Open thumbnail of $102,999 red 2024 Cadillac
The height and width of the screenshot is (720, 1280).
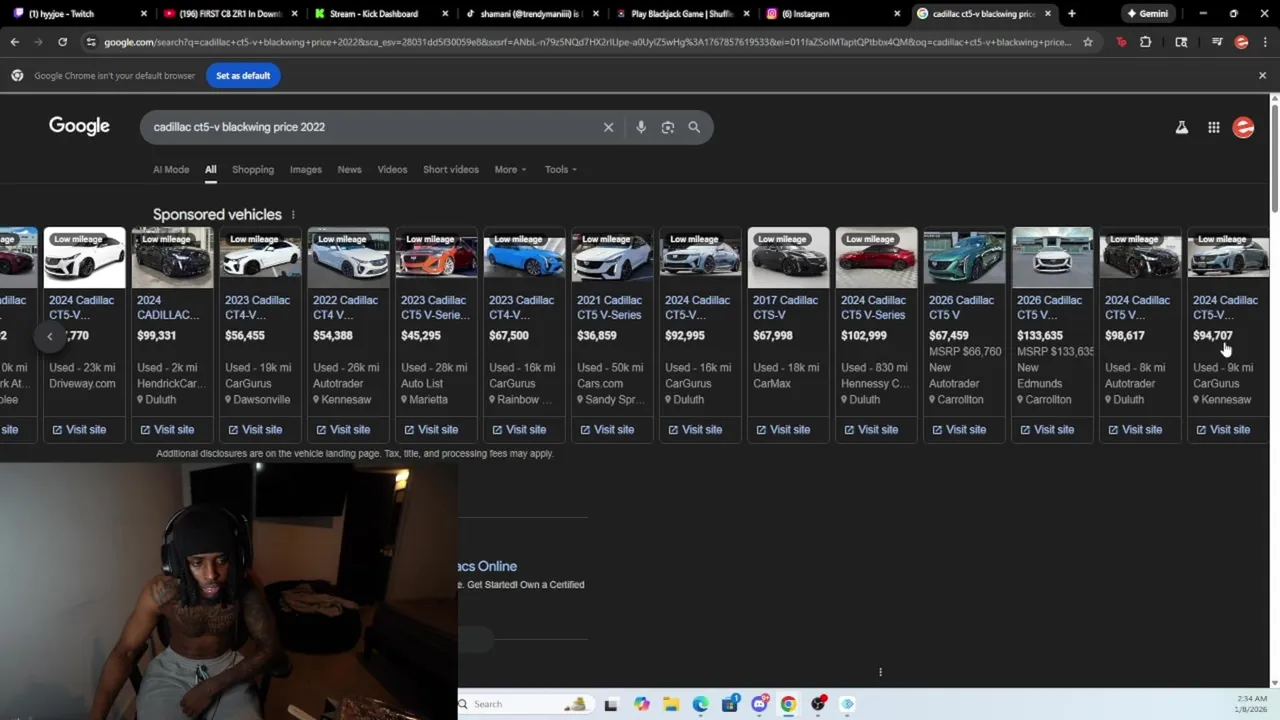(x=876, y=257)
